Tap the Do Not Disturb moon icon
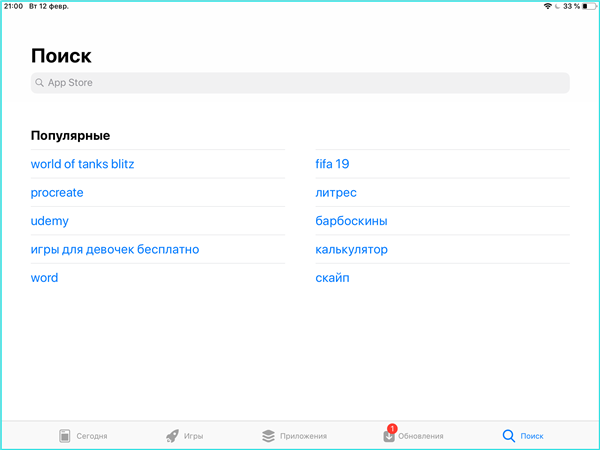Image resolution: width=600 pixels, height=450 pixels. coord(557,6)
